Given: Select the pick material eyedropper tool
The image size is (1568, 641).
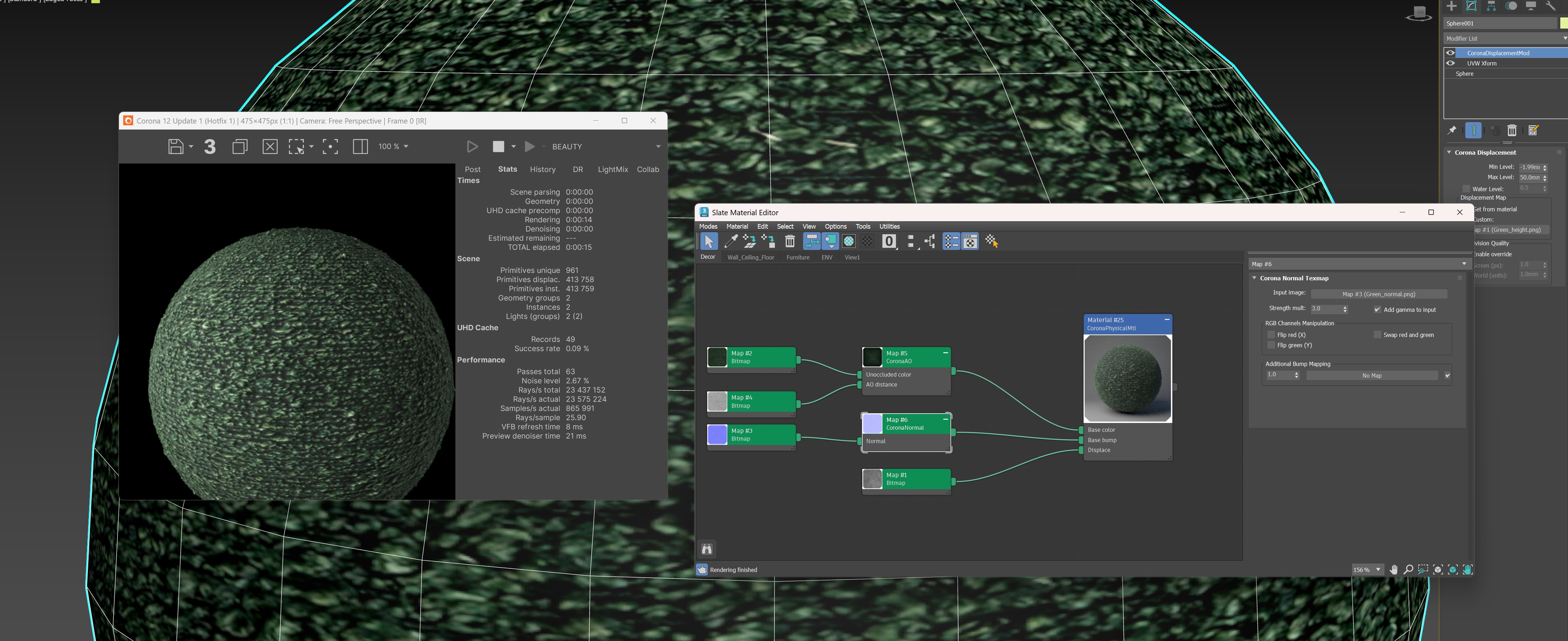Looking at the screenshot, I should point(731,241).
